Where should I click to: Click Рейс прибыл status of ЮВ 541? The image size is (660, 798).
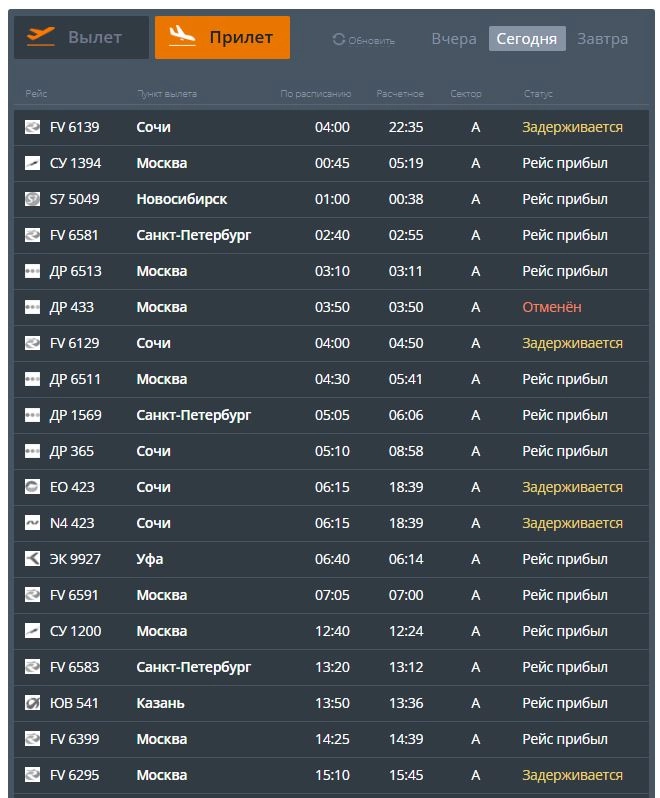(565, 703)
